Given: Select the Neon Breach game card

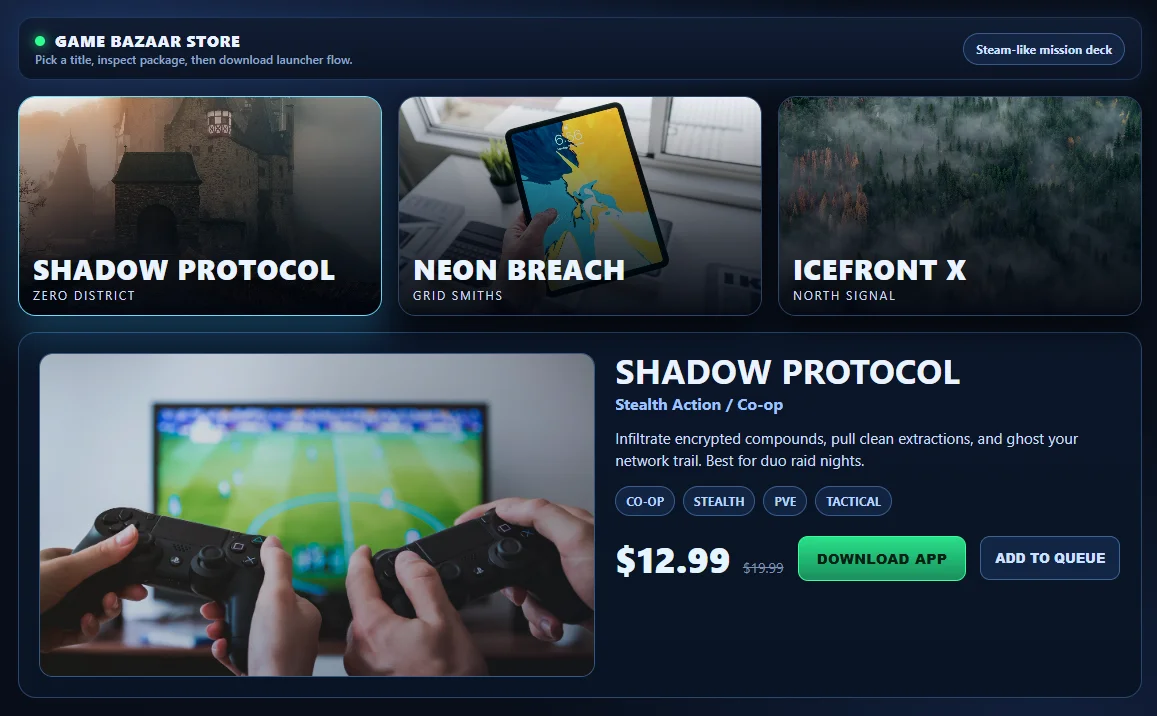Looking at the screenshot, I should tap(580, 206).
